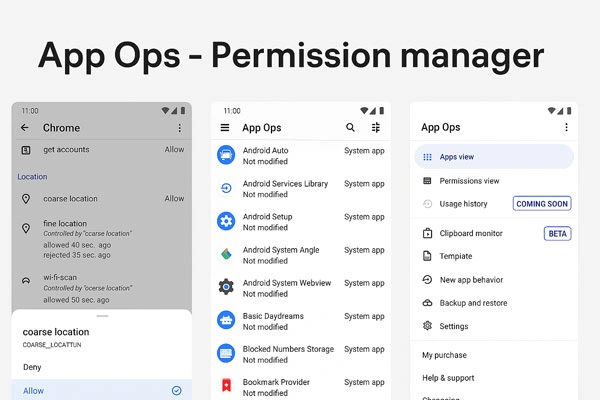600x400 pixels.
Task: Open Bookmark Provider app entry
Action: [x=301, y=387]
